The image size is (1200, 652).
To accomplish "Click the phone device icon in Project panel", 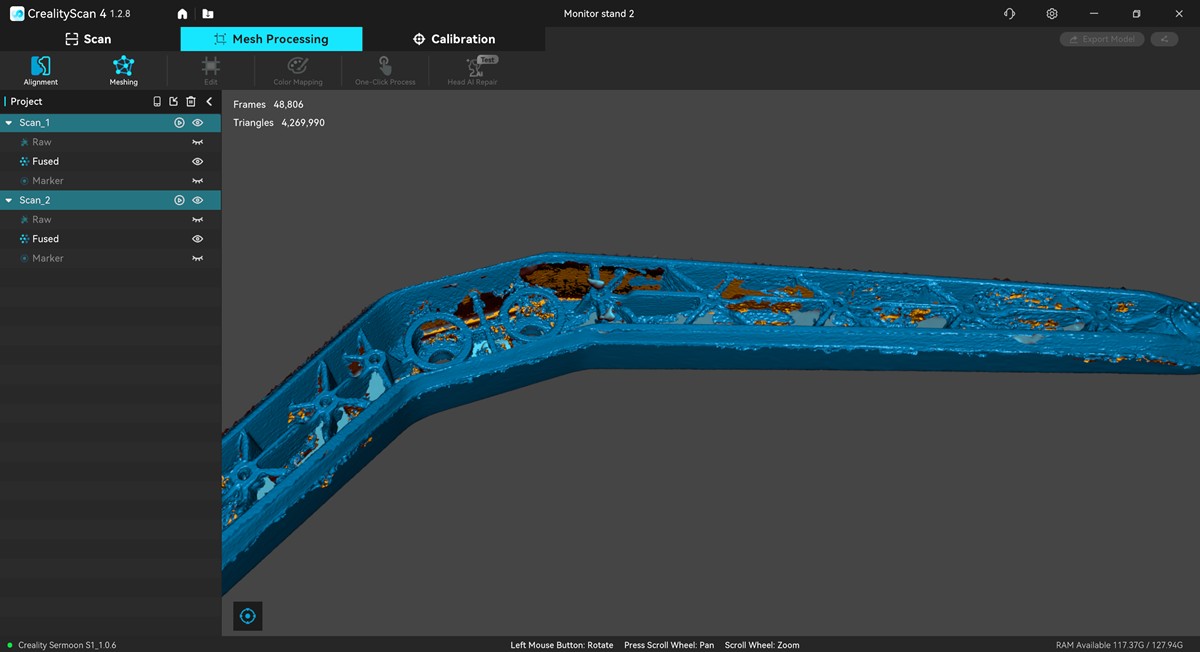I will pos(157,102).
